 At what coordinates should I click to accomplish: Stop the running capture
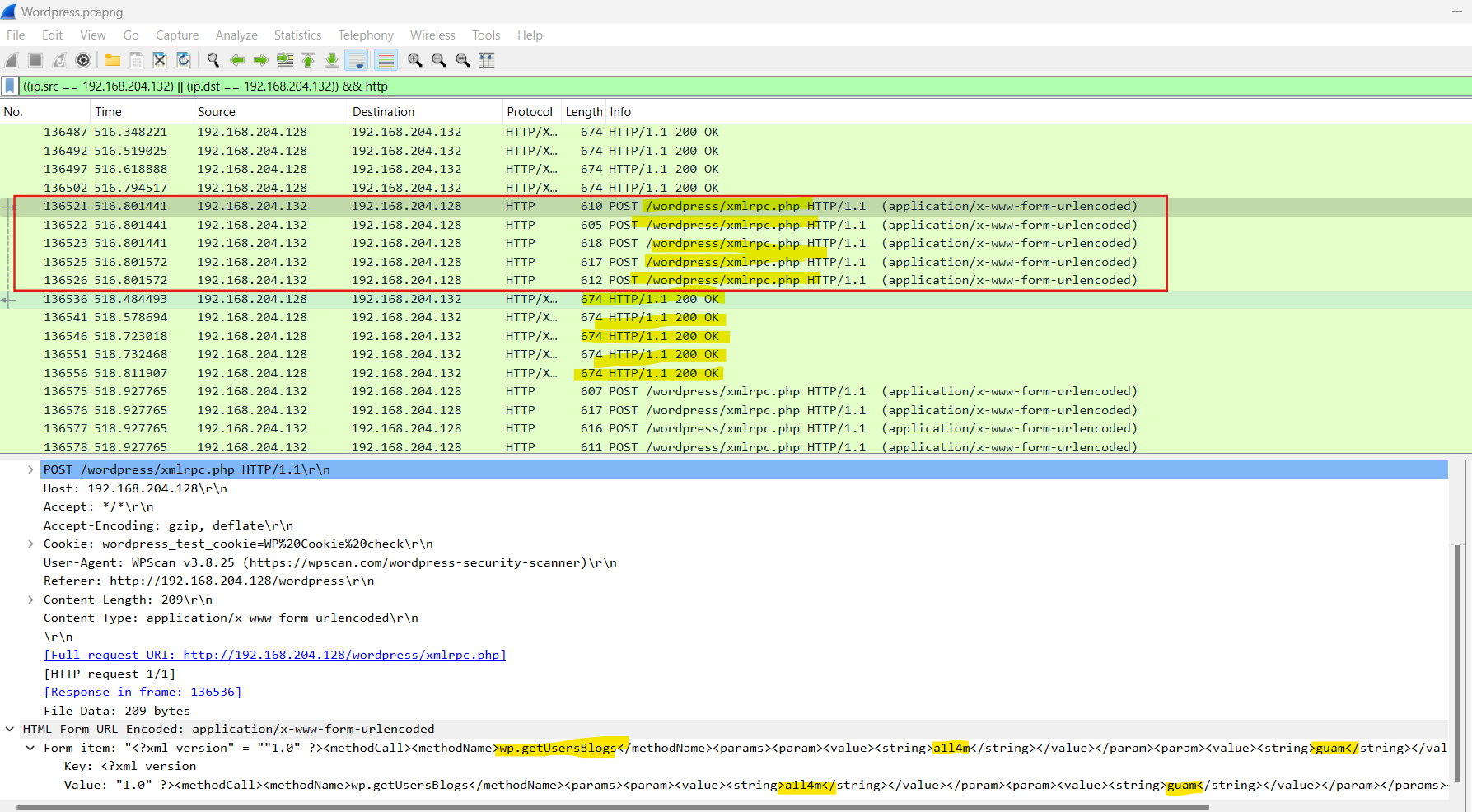pos(35,60)
